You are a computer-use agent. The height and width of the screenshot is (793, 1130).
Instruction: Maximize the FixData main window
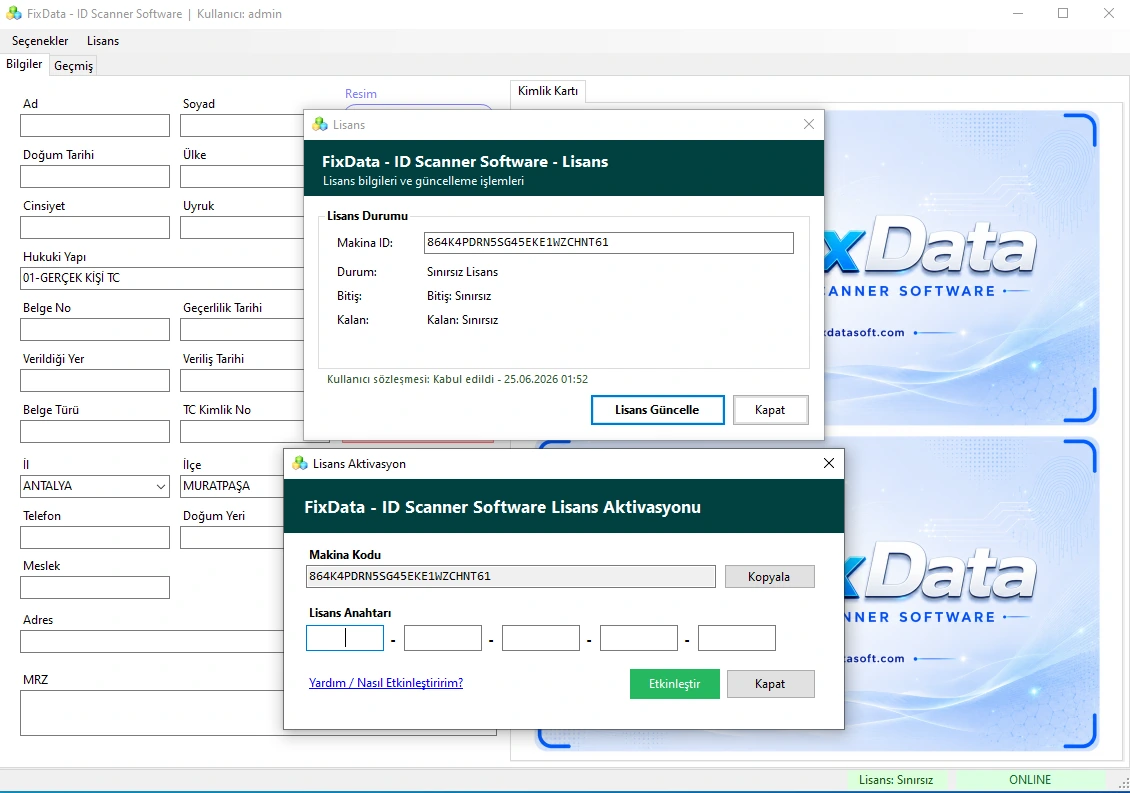(x=1063, y=14)
